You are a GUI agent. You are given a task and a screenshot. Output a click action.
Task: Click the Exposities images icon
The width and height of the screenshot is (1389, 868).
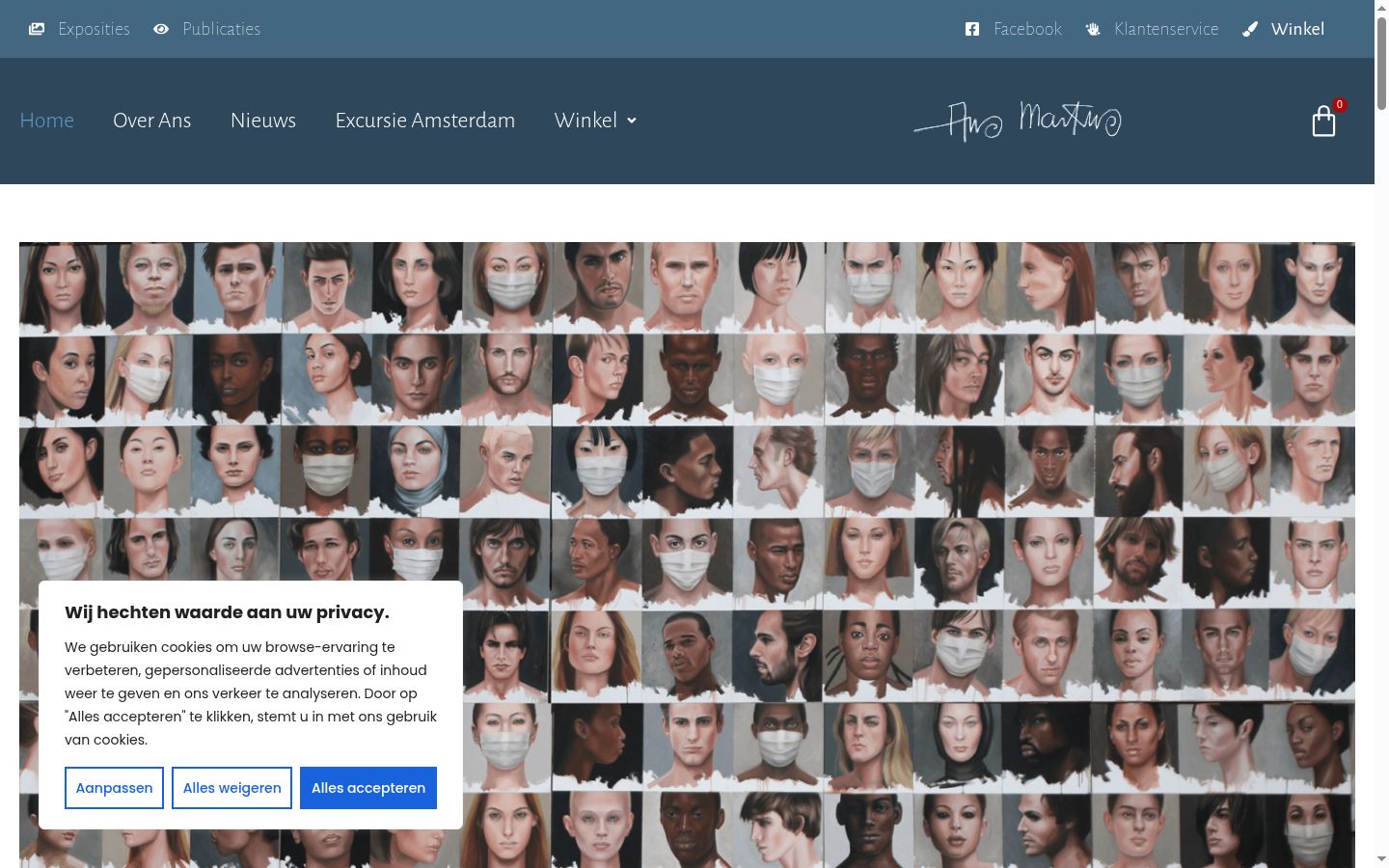click(x=37, y=29)
